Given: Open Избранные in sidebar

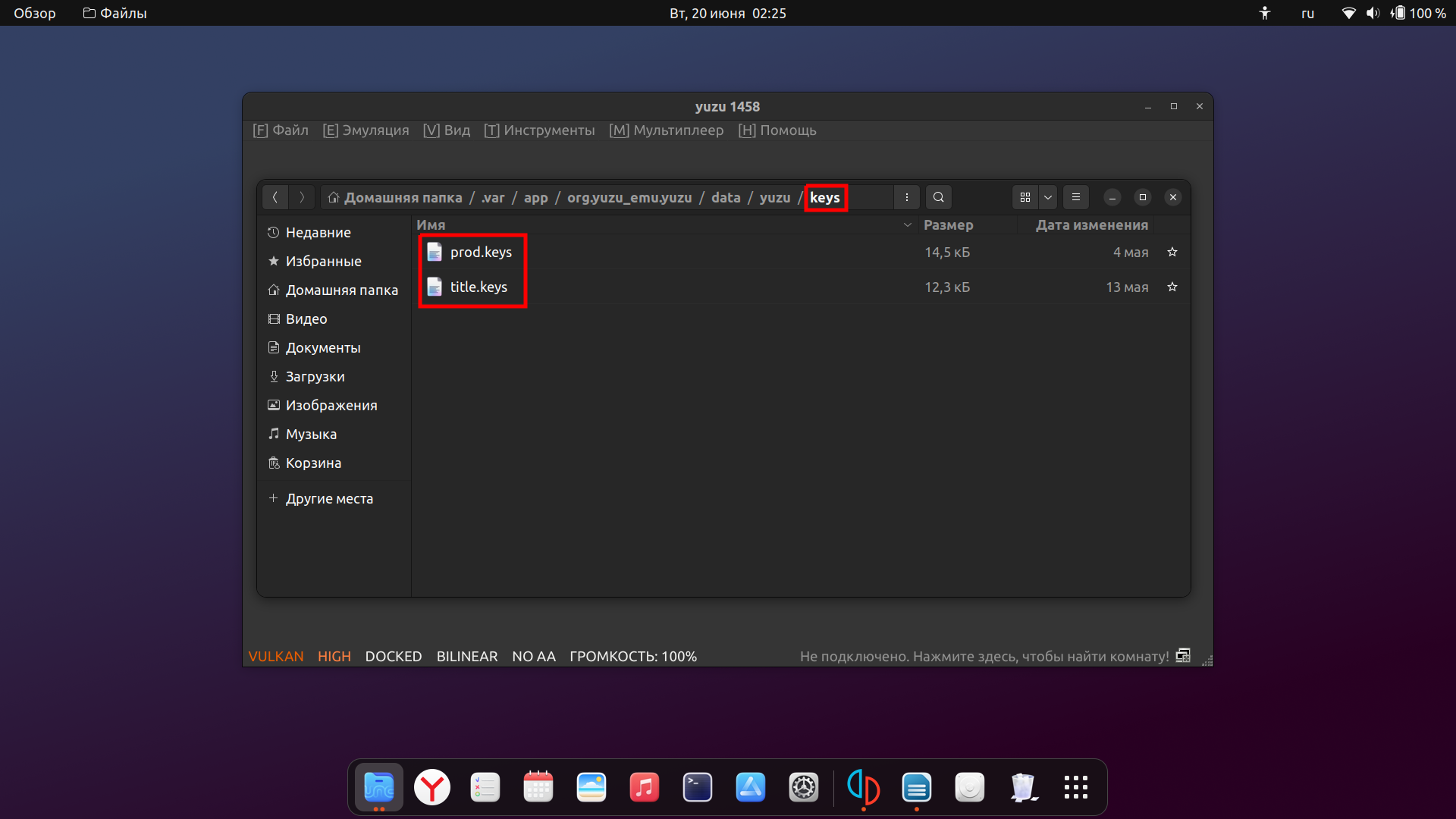Looking at the screenshot, I should (x=334, y=261).
